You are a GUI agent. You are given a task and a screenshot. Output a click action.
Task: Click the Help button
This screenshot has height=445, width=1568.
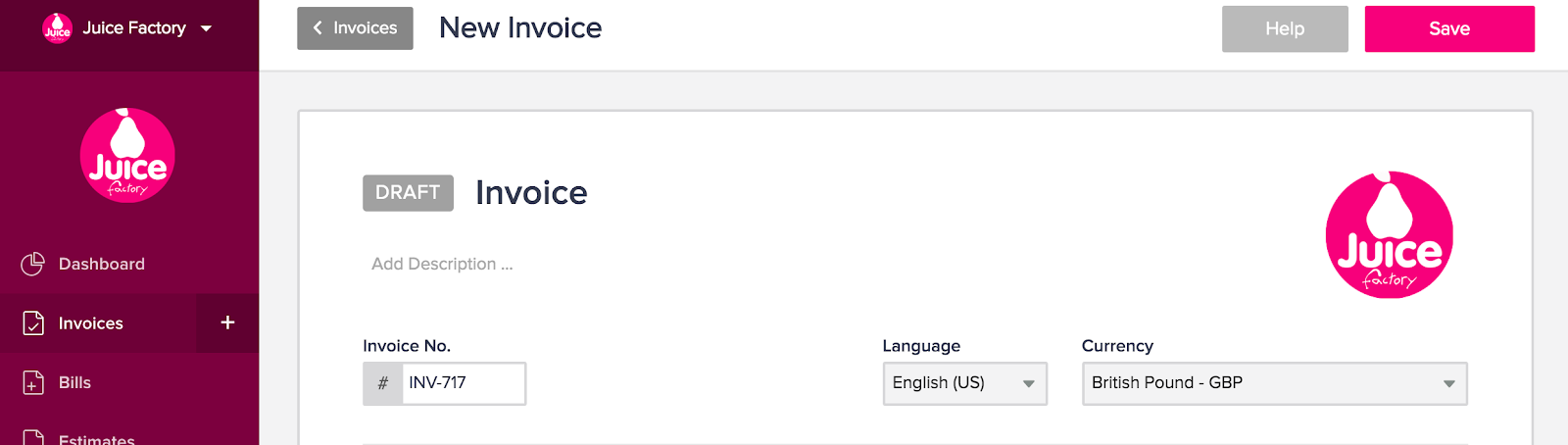(x=1285, y=28)
